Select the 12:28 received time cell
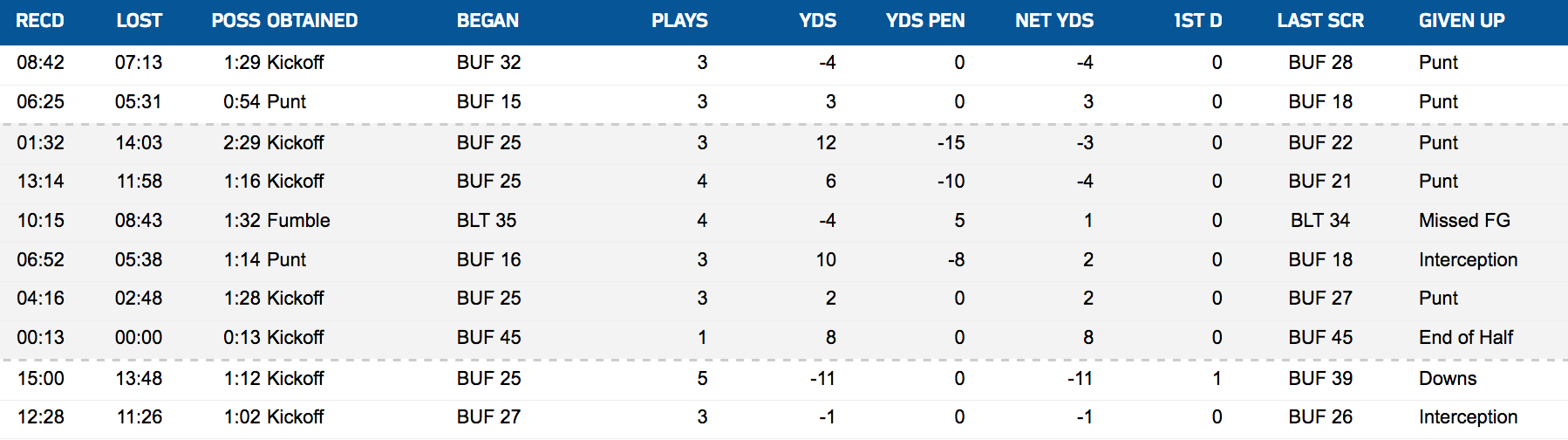The width and height of the screenshot is (1568, 440). [x=40, y=417]
